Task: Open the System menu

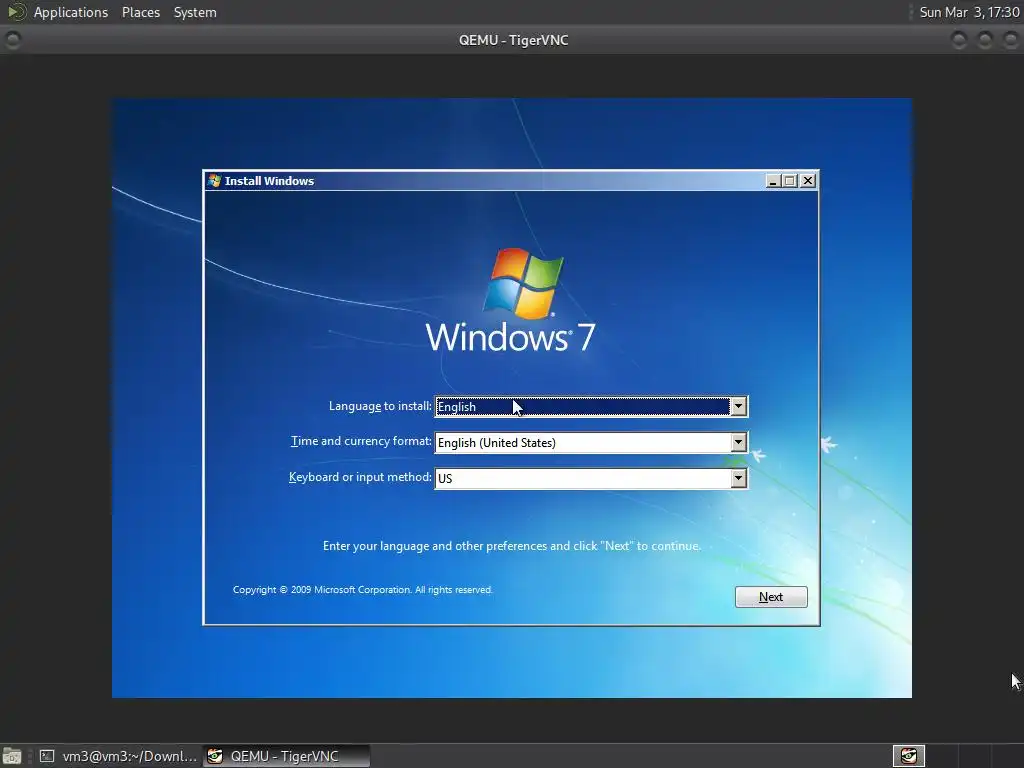Action: tap(195, 12)
